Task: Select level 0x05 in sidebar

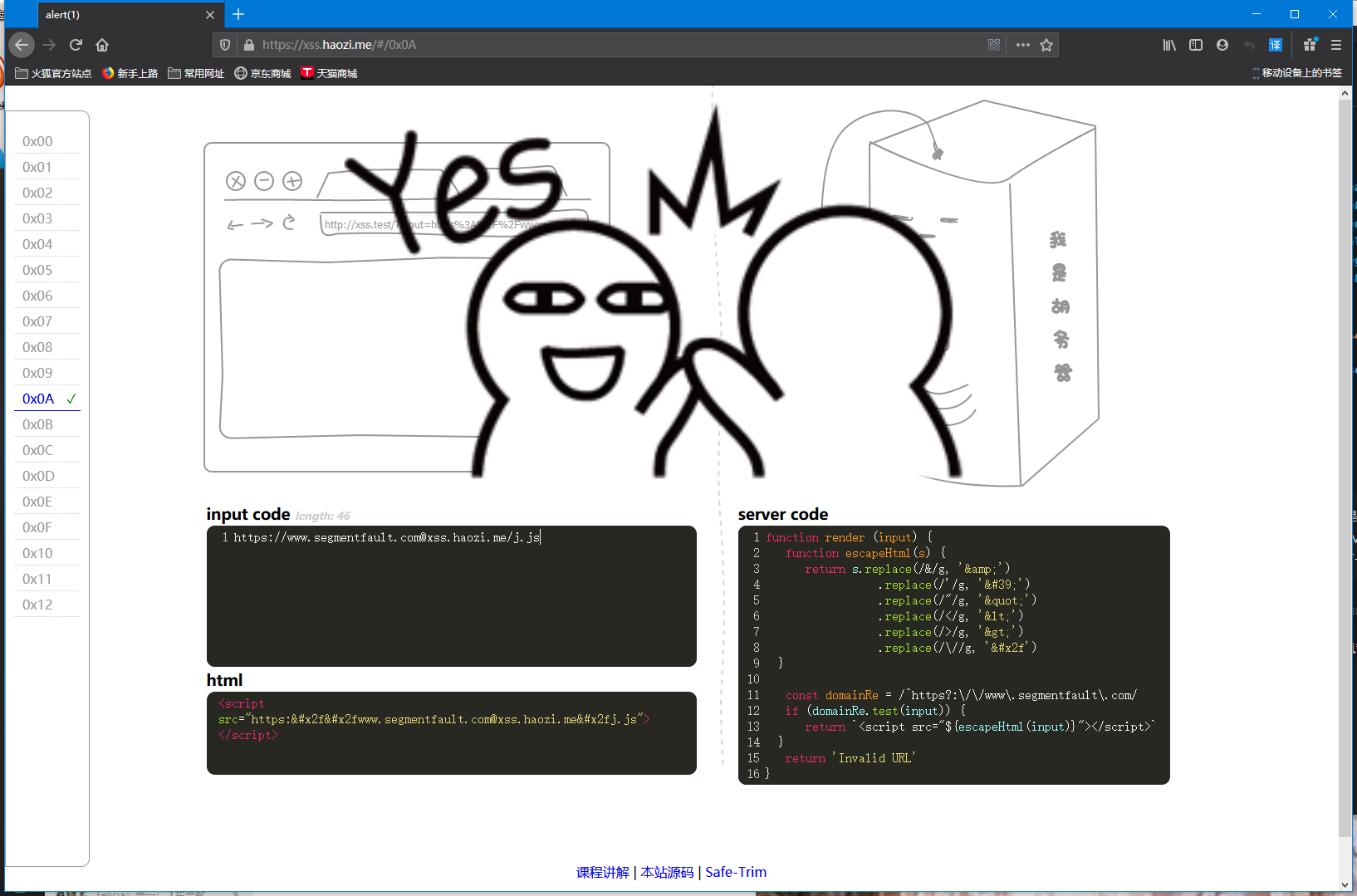Action: click(x=47, y=270)
